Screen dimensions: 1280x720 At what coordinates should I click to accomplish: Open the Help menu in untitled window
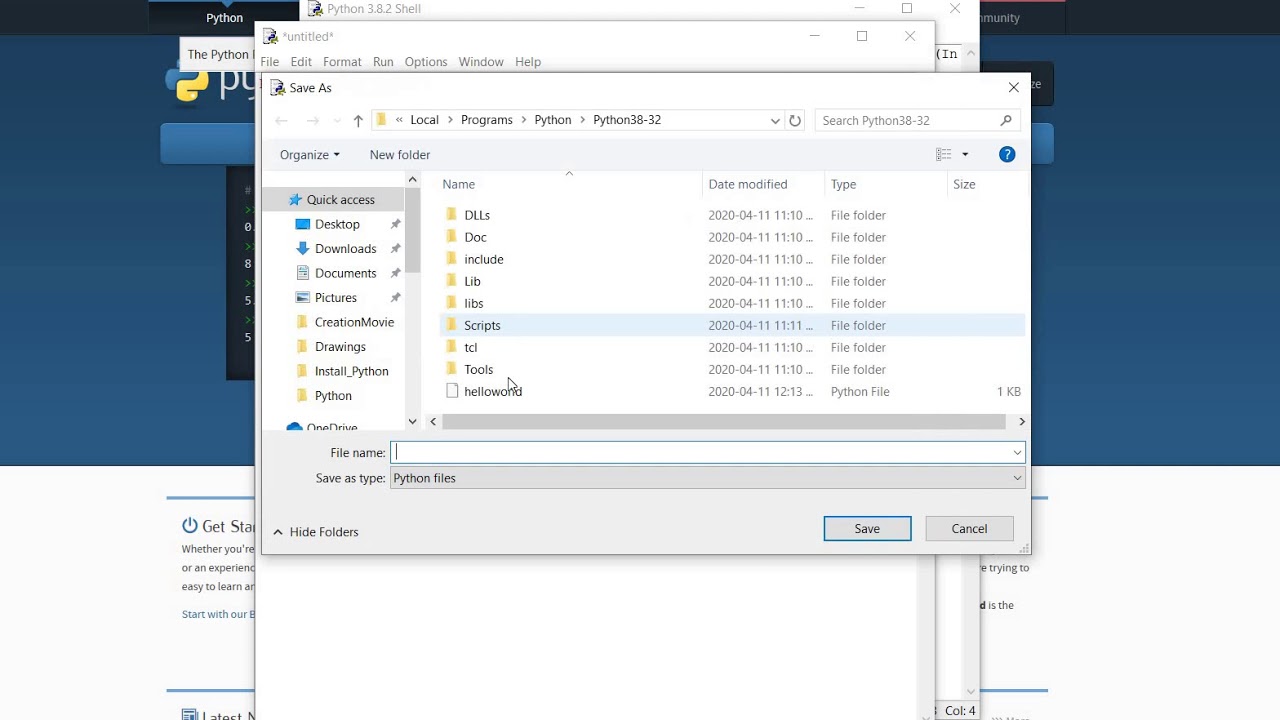click(x=528, y=62)
